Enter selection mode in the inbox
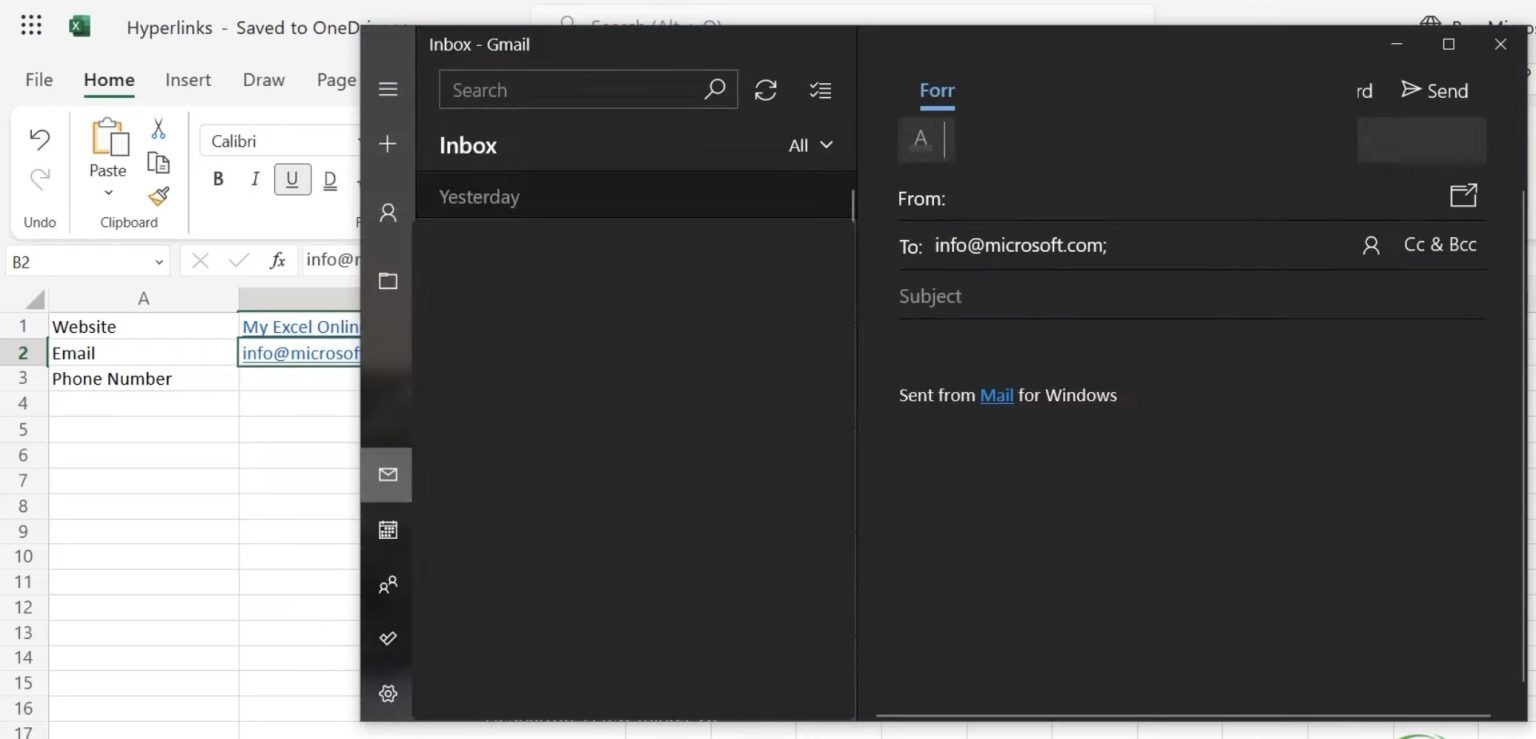This screenshot has width=1536, height=739. (820, 90)
